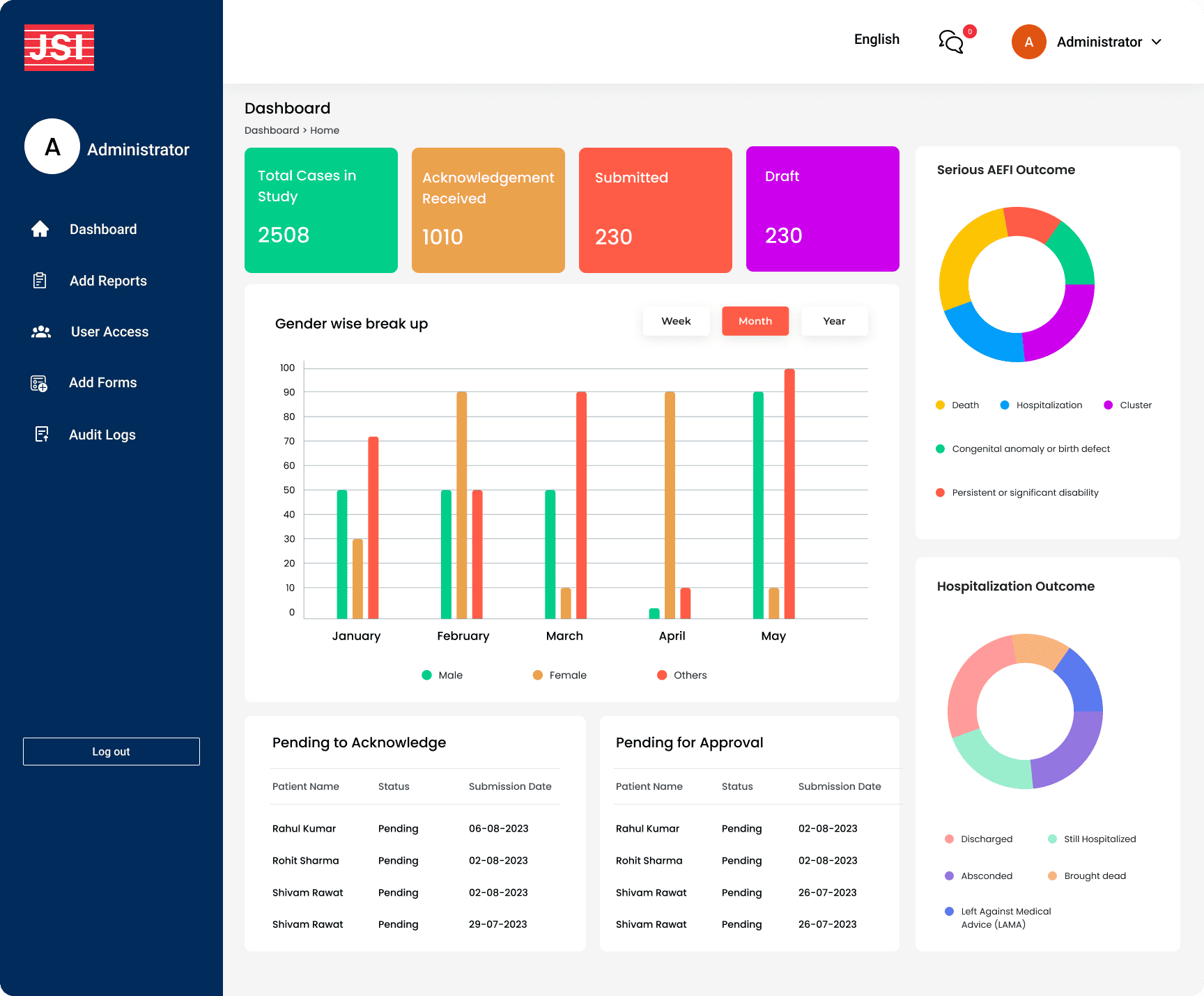Click the orange Administrator avatar in header
The width and height of the screenshot is (1204, 996).
coord(1028,42)
